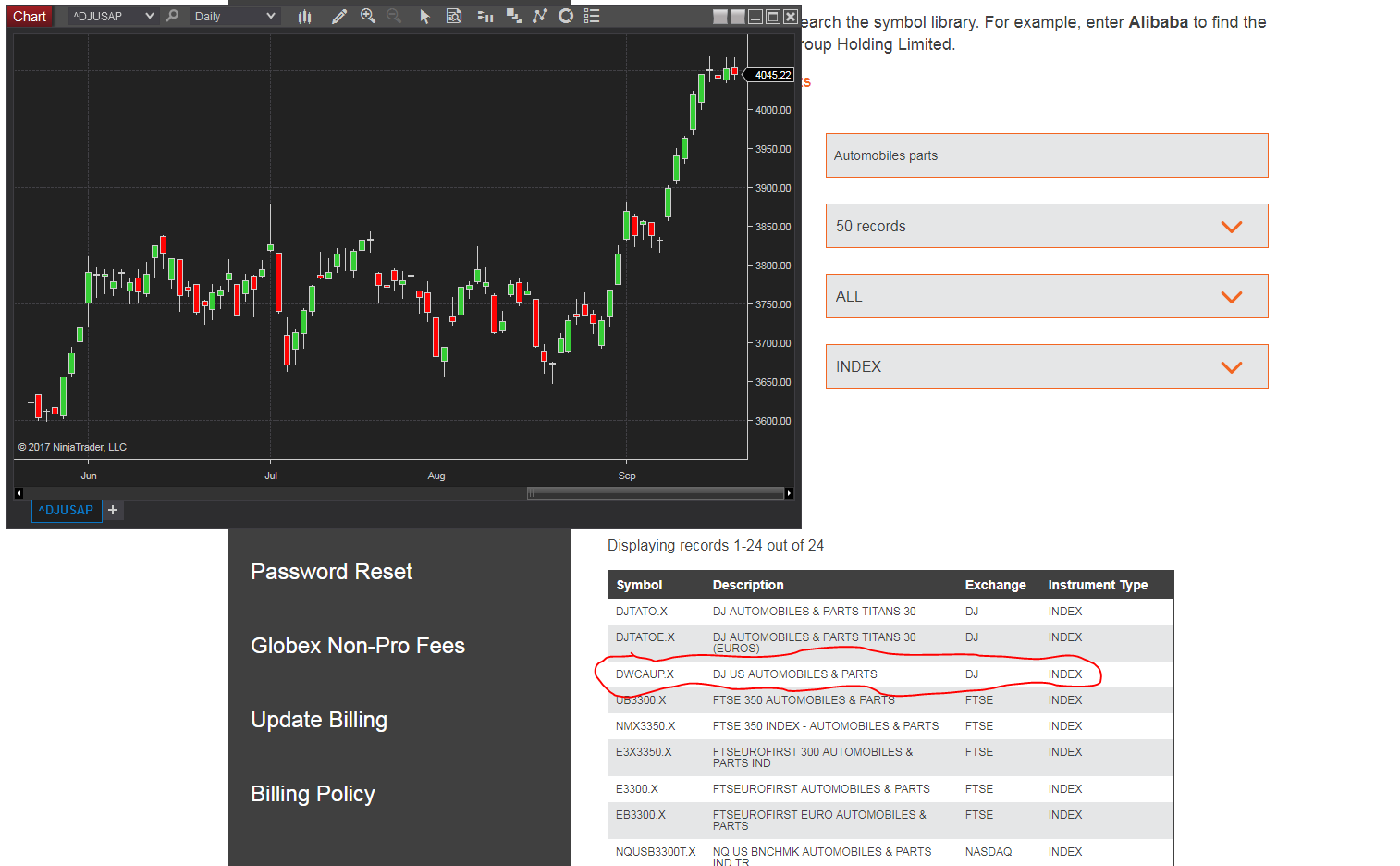Viewport: 1400px width, 866px height.
Task: Select symbol DJTATO.X in the table
Action: (x=642, y=612)
